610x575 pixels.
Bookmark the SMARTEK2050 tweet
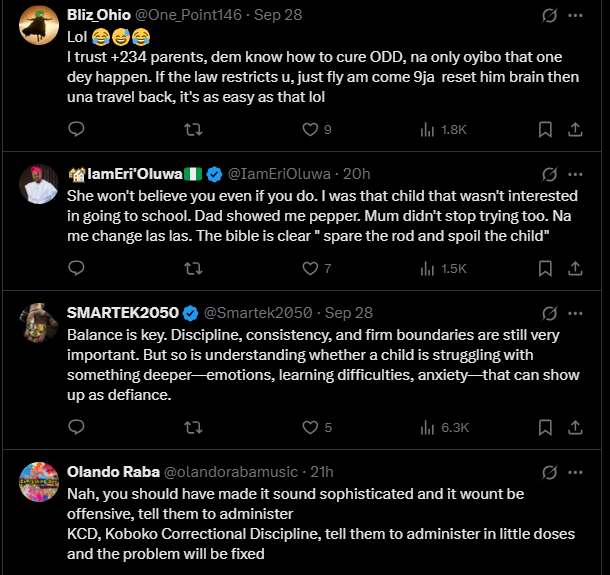(x=546, y=427)
